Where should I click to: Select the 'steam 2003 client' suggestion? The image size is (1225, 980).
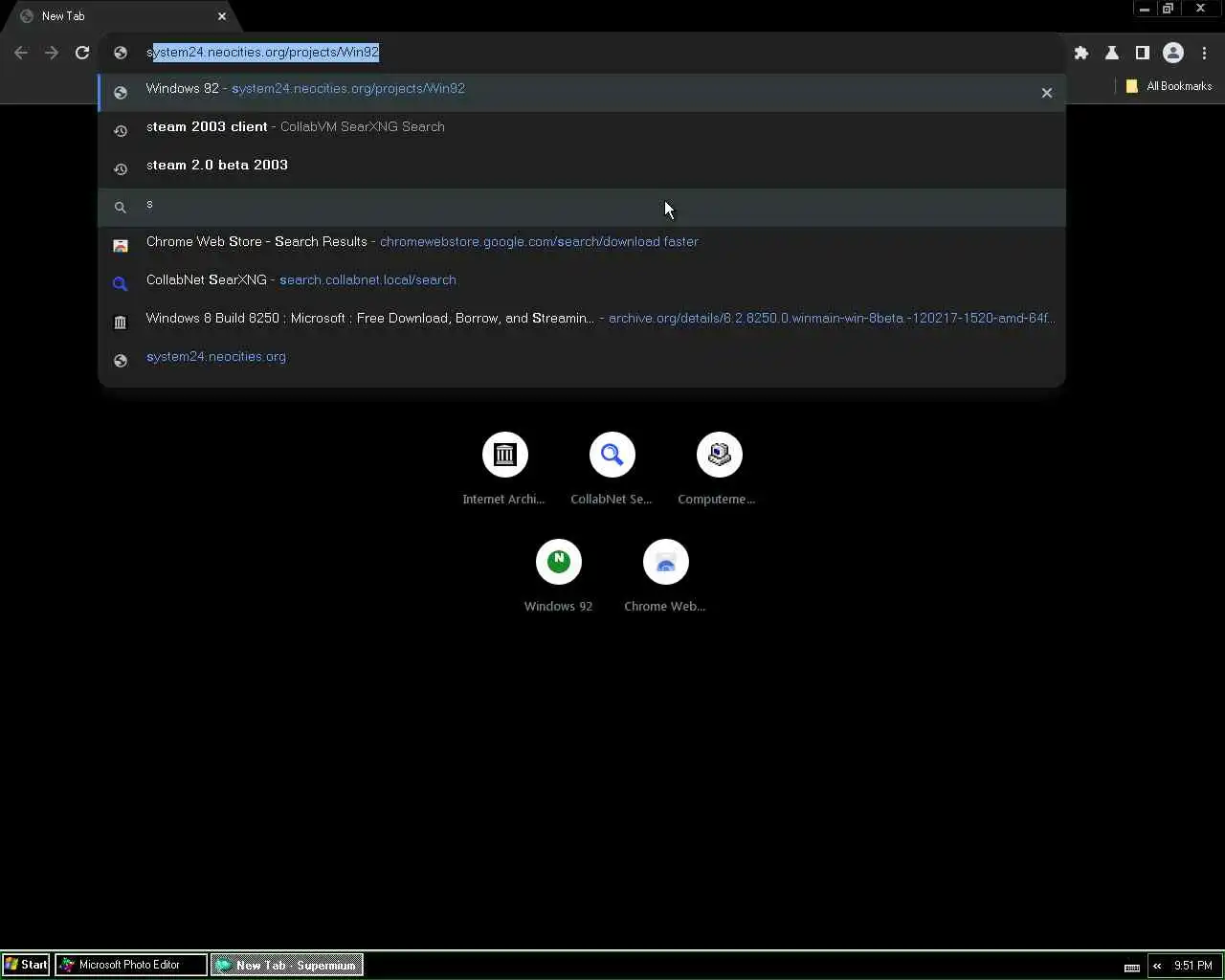[581, 130]
